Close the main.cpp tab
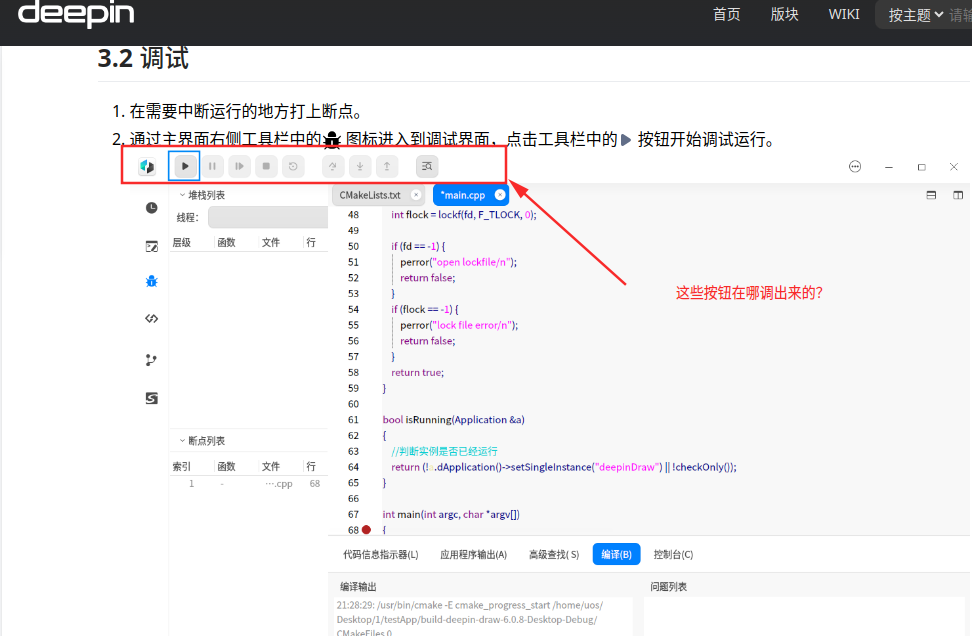The width and height of the screenshot is (972, 636). [500, 195]
